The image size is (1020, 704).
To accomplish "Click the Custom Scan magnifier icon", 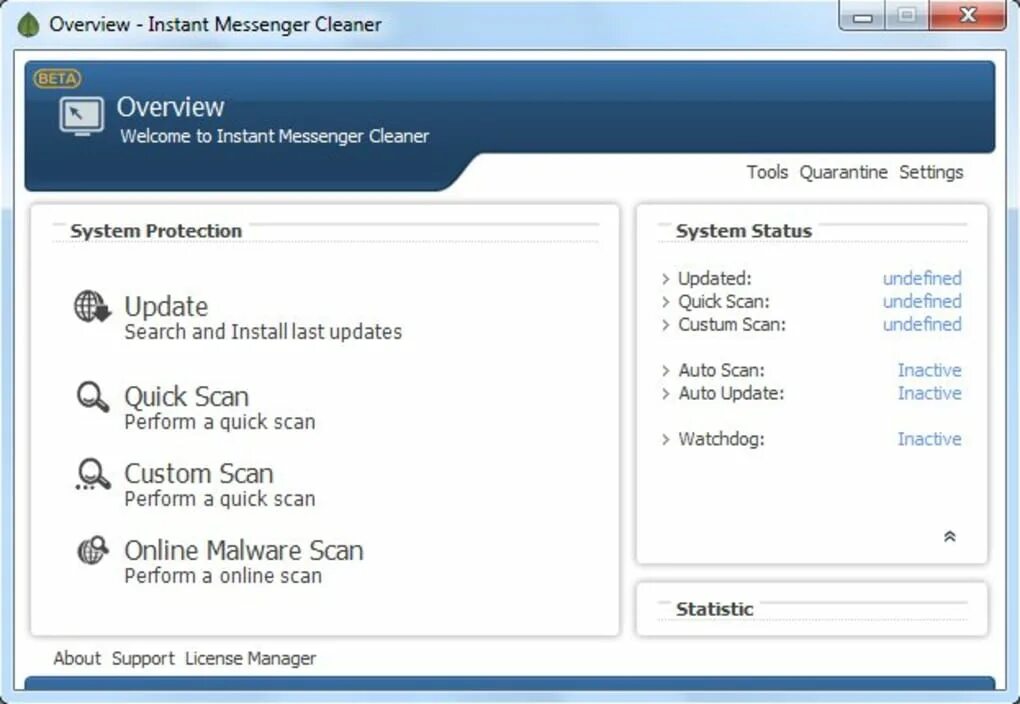I will click(92, 474).
